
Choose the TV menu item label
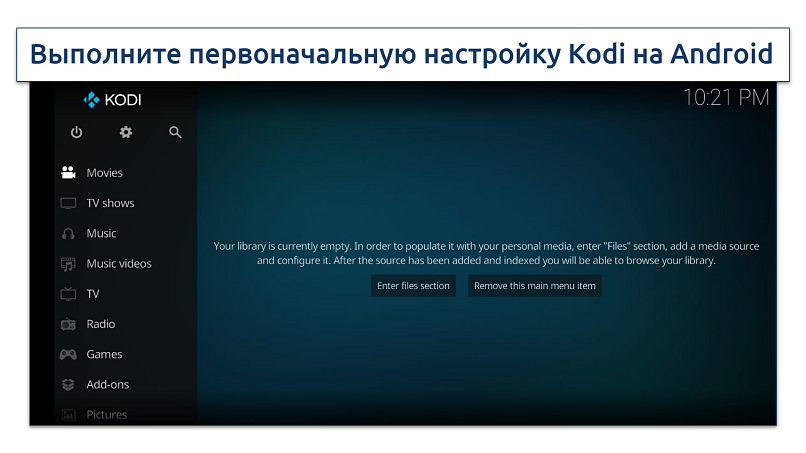[93, 294]
